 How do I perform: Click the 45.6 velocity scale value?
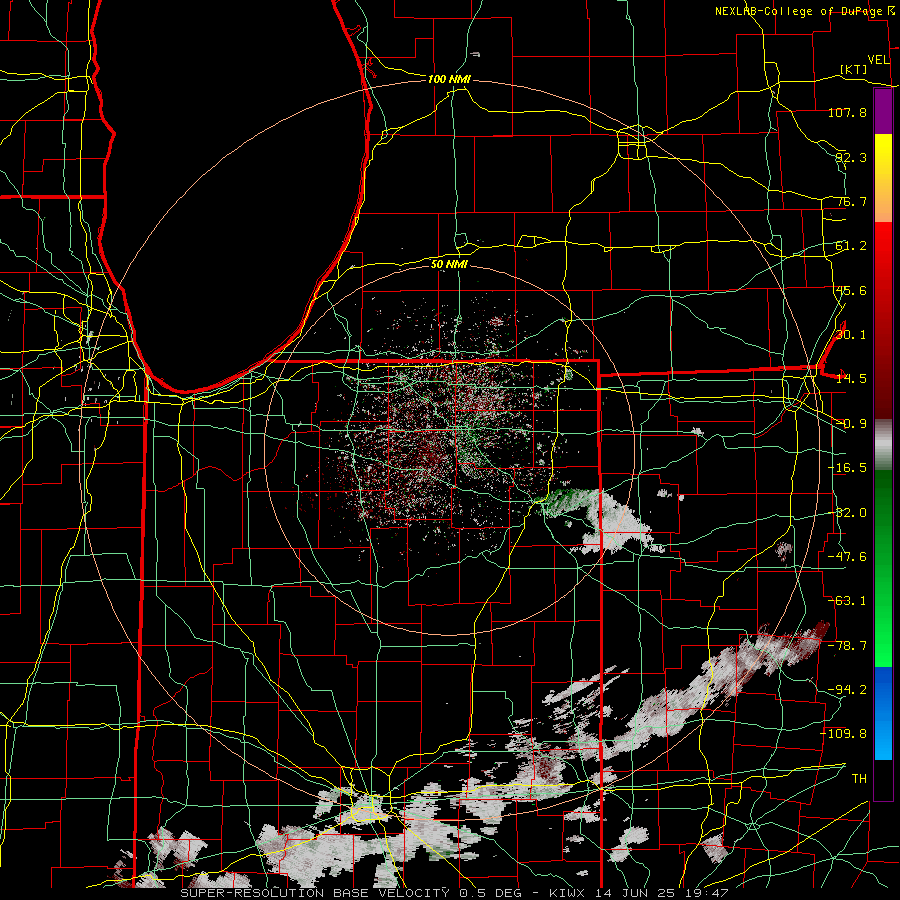click(x=851, y=290)
